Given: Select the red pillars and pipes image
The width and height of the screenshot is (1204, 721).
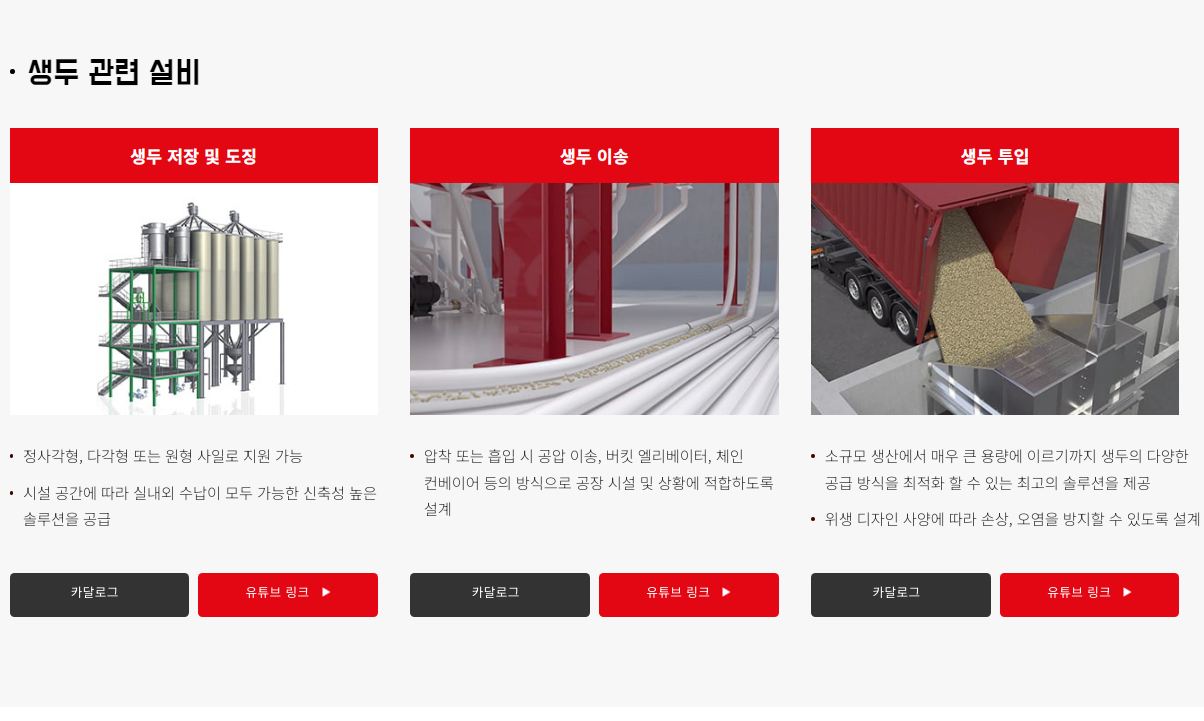Looking at the screenshot, I should pyautogui.click(x=594, y=299).
